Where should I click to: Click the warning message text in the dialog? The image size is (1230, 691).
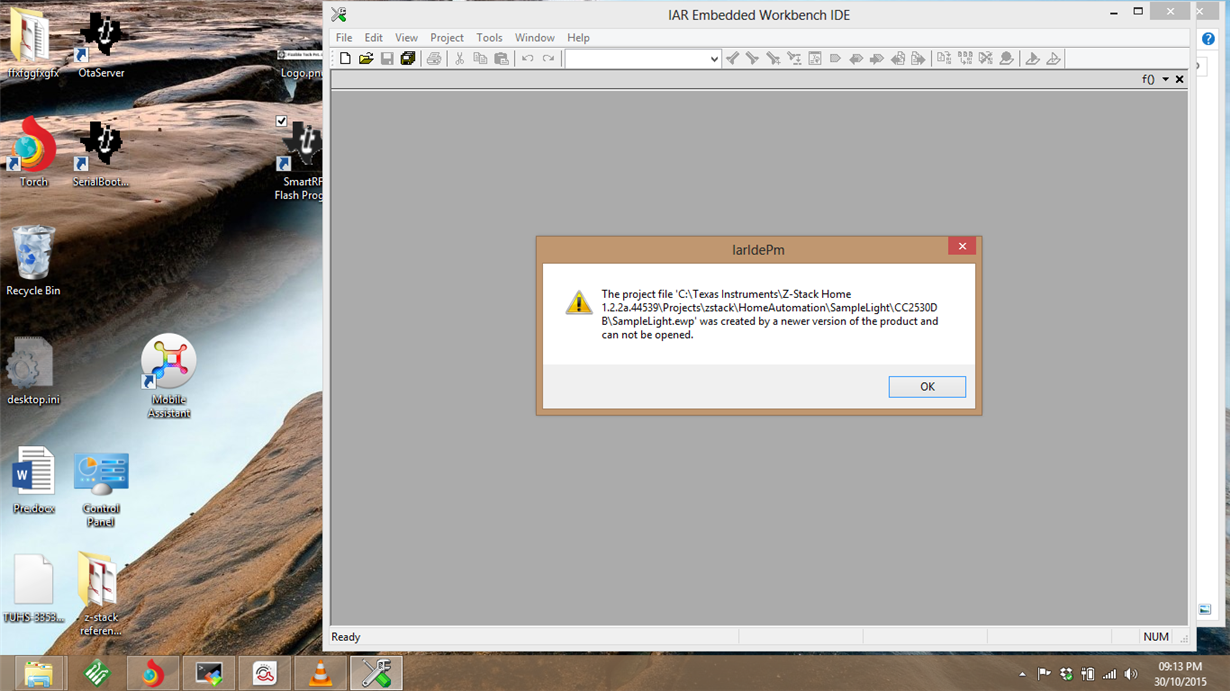coord(770,315)
